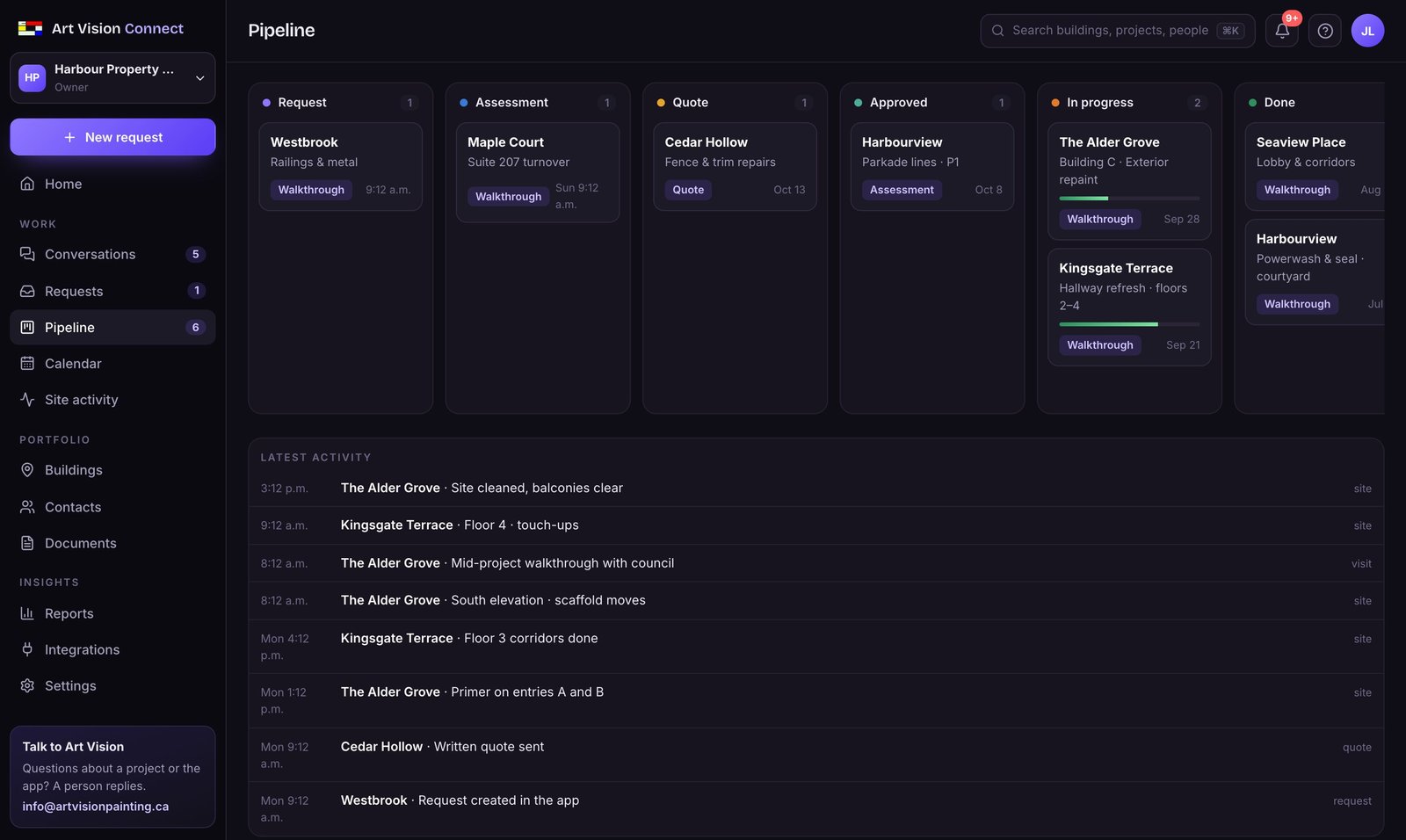This screenshot has height=840, width=1406.
Task: Open the notifications bell
Action: click(x=1282, y=31)
